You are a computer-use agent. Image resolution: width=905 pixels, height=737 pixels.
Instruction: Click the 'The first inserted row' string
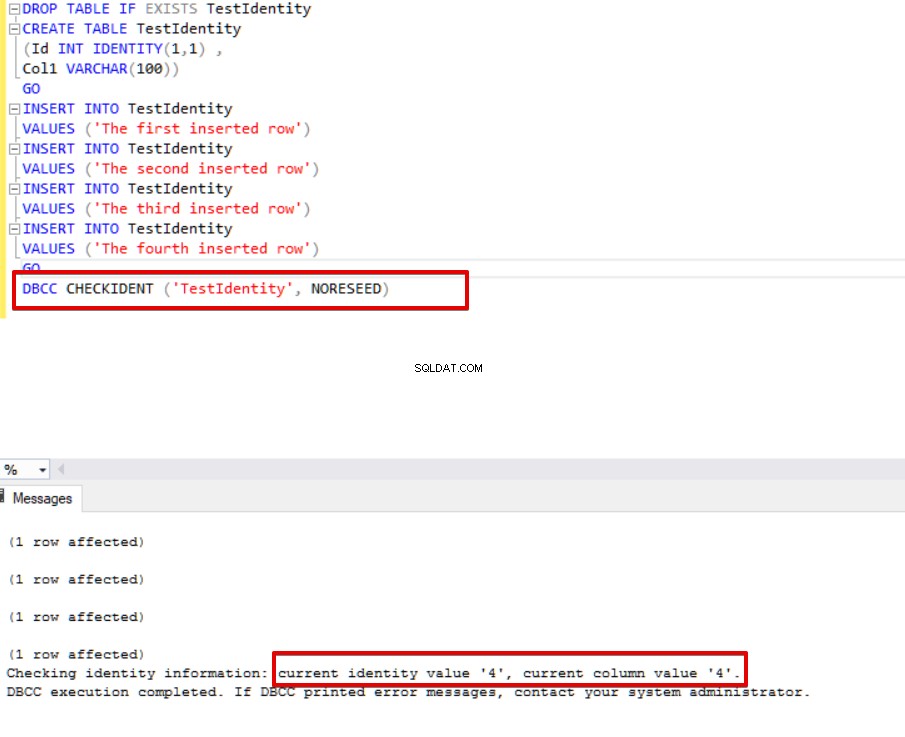click(x=197, y=129)
